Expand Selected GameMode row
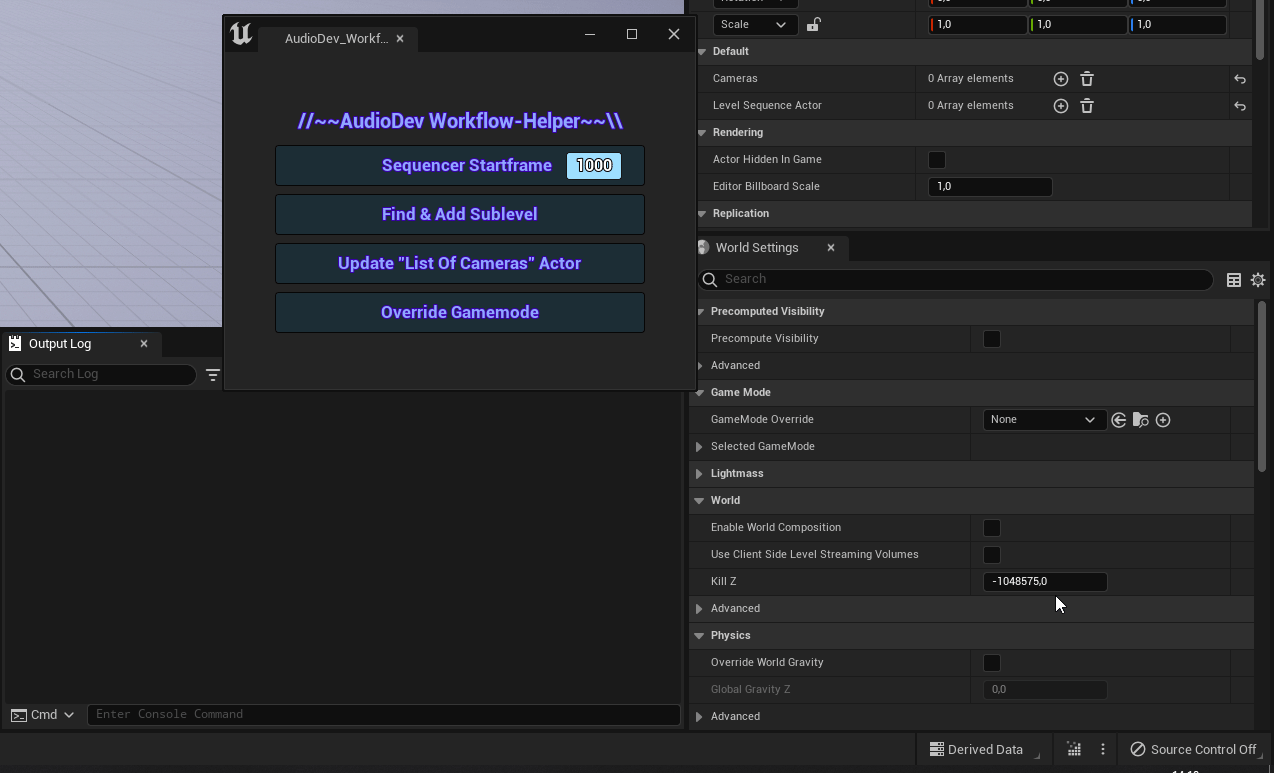 pos(700,447)
